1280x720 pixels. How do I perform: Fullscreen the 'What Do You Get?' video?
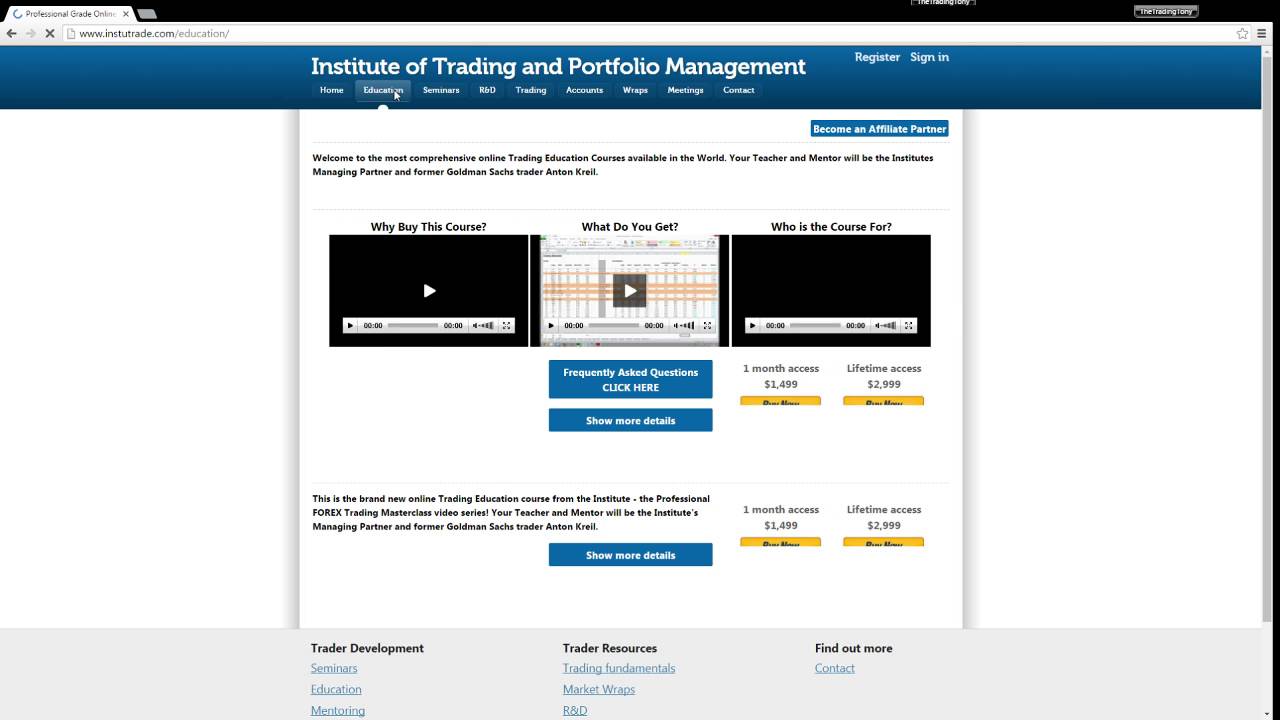point(708,325)
